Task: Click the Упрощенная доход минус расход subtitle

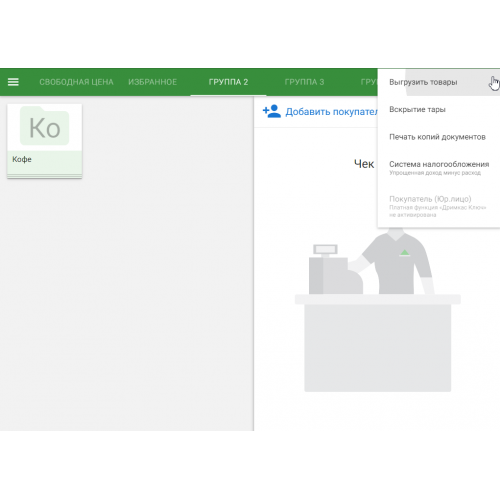Action: pos(435,173)
